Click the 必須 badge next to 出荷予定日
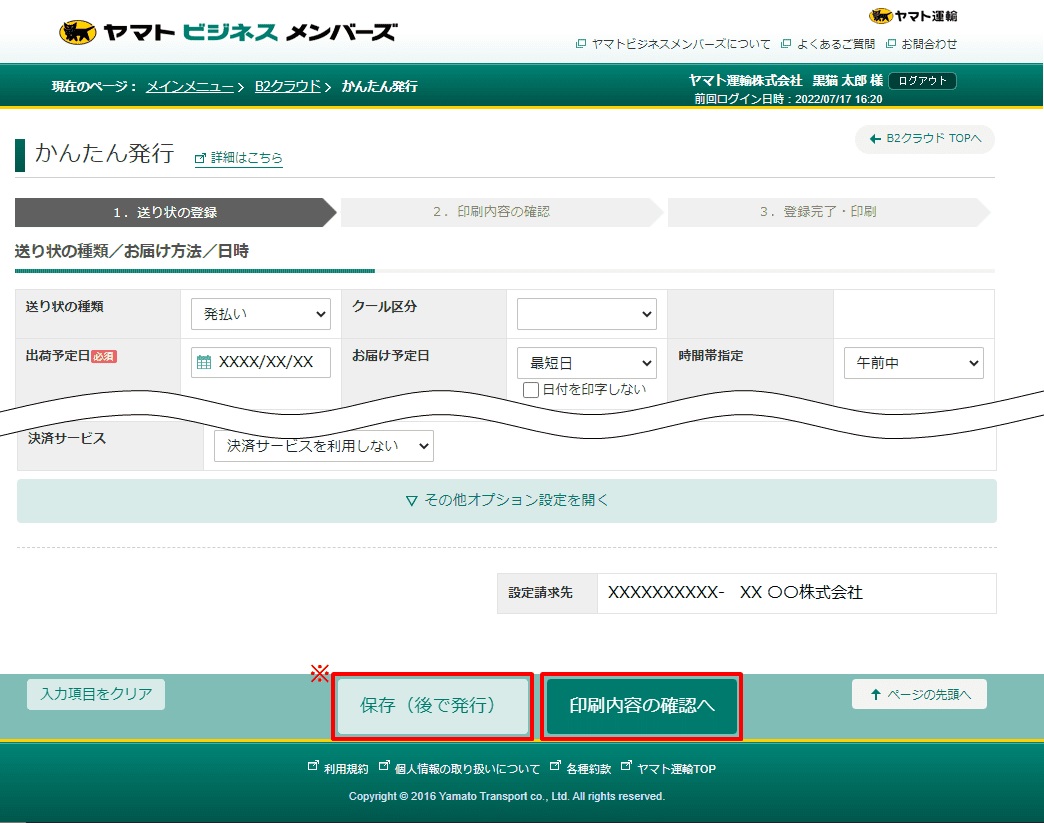The height and width of the screenshot is (823, 1044). point(103,357)
